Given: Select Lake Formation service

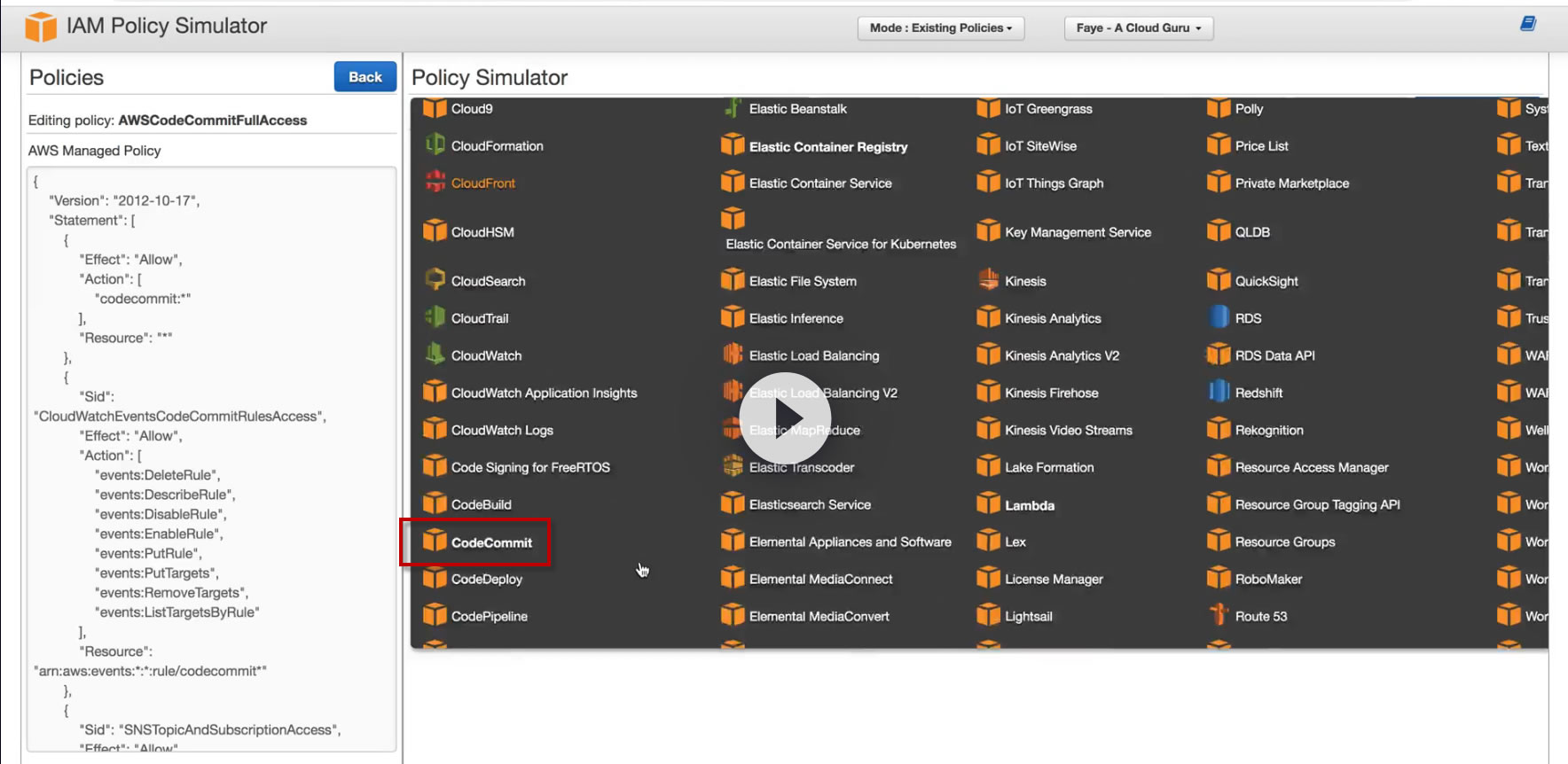Looking at the screenshot, I should 1049,467.
